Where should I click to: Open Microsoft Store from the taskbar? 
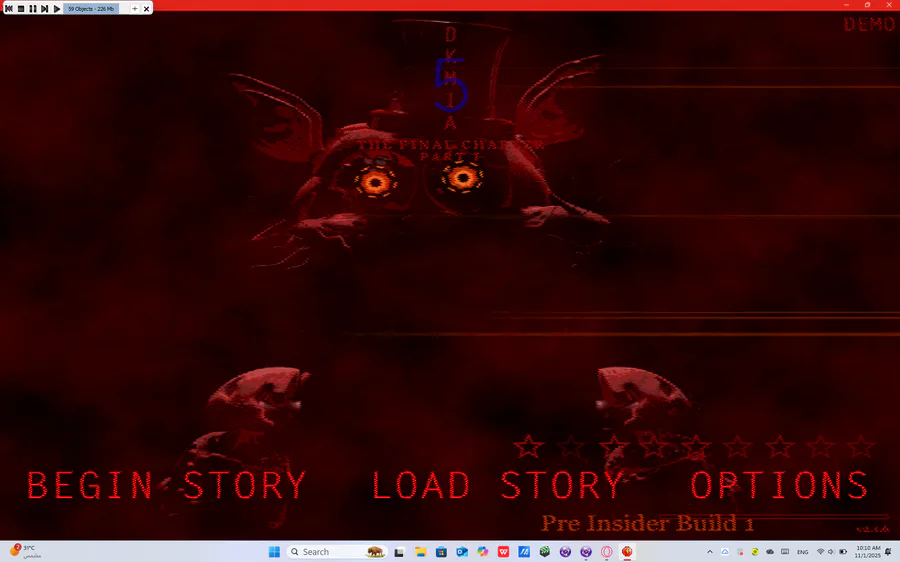441,552
